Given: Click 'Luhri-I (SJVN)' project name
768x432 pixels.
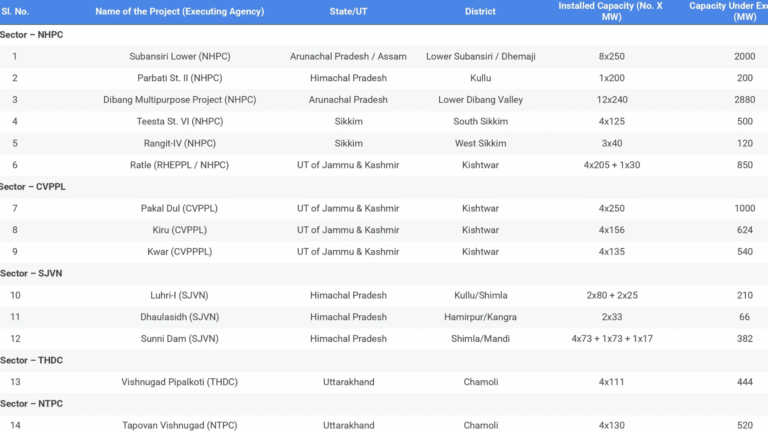Looking at the screenshot, I should click(x=180, y=295).
